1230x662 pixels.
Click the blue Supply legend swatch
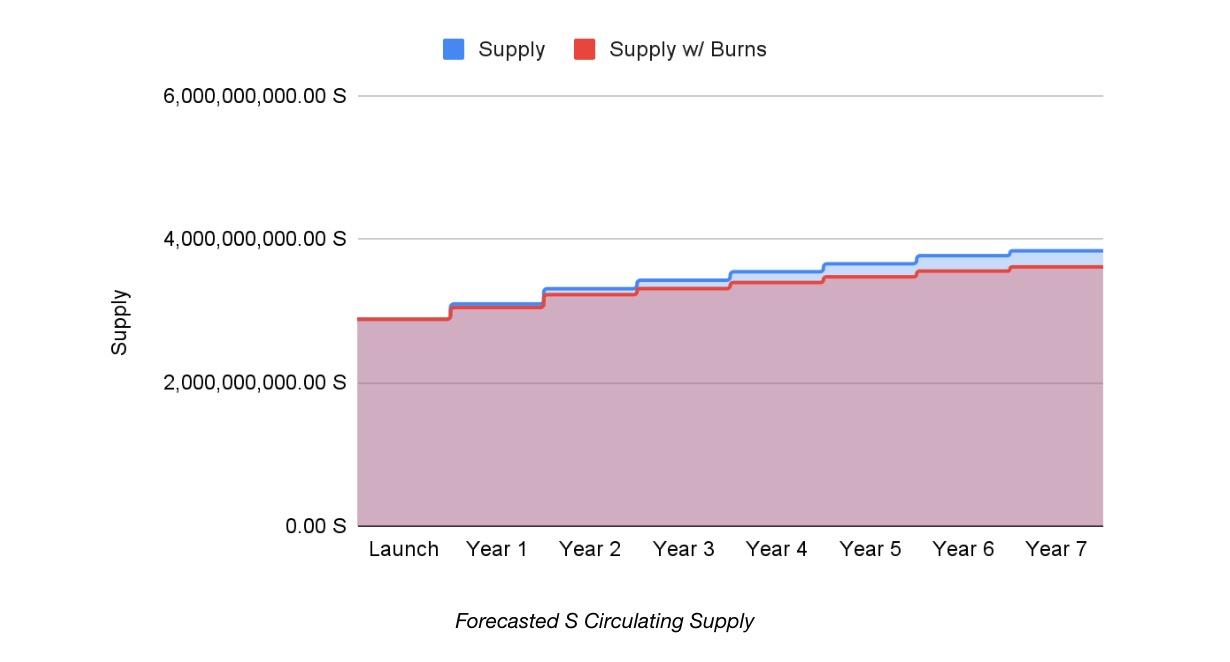pos(454,49)
